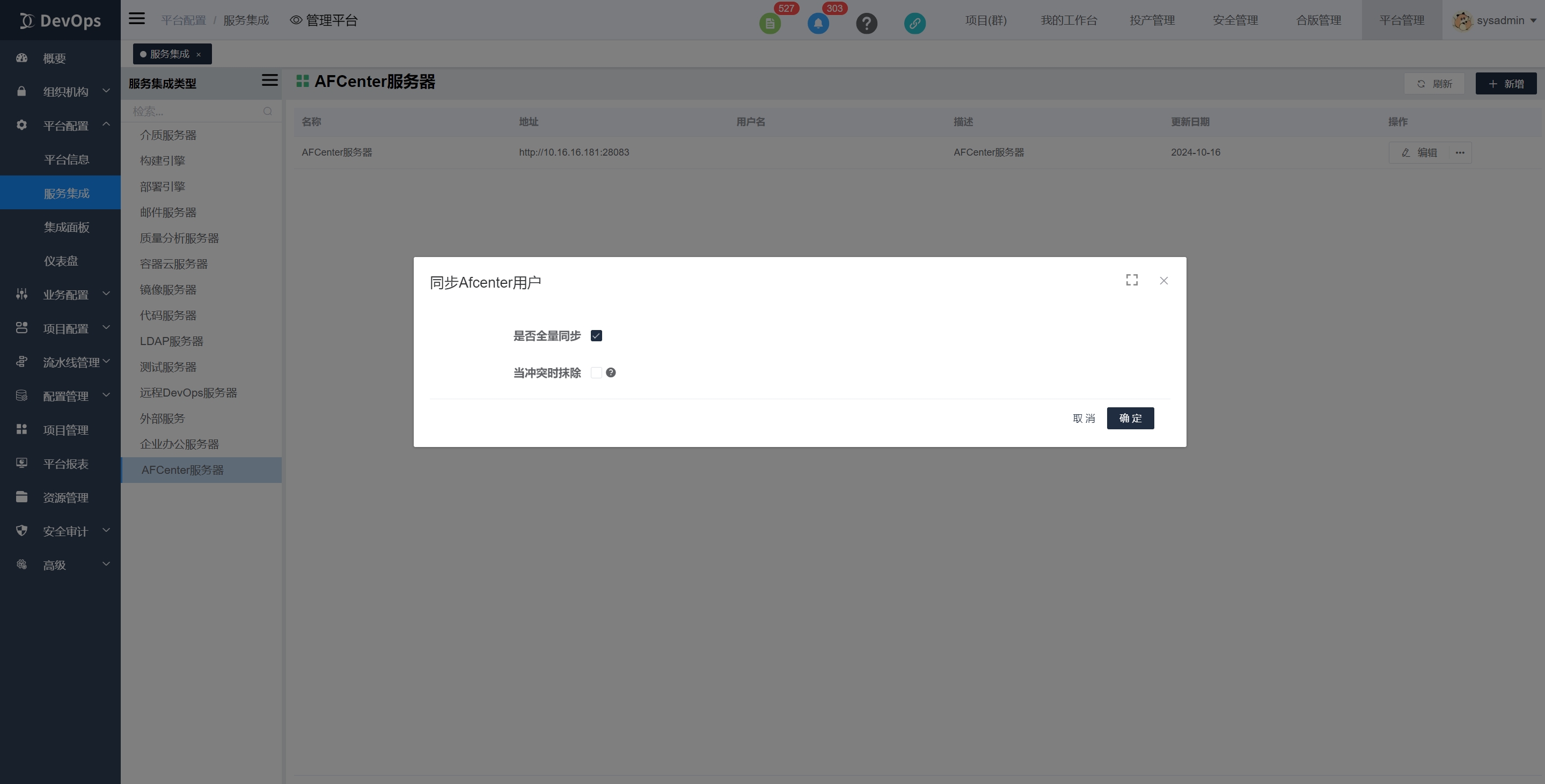Click the question mark help icon in header
1545x784 pixels.
tap(866, 24)
